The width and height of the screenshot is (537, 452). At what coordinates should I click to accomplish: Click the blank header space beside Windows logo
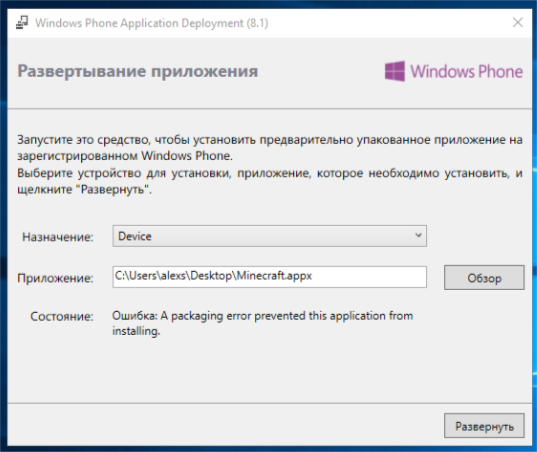click(x=321, y=72)
